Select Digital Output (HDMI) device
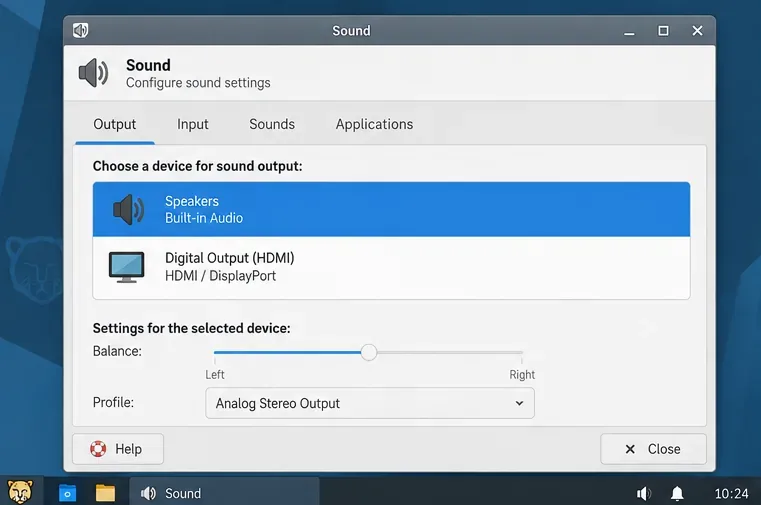 pos(391,267)
